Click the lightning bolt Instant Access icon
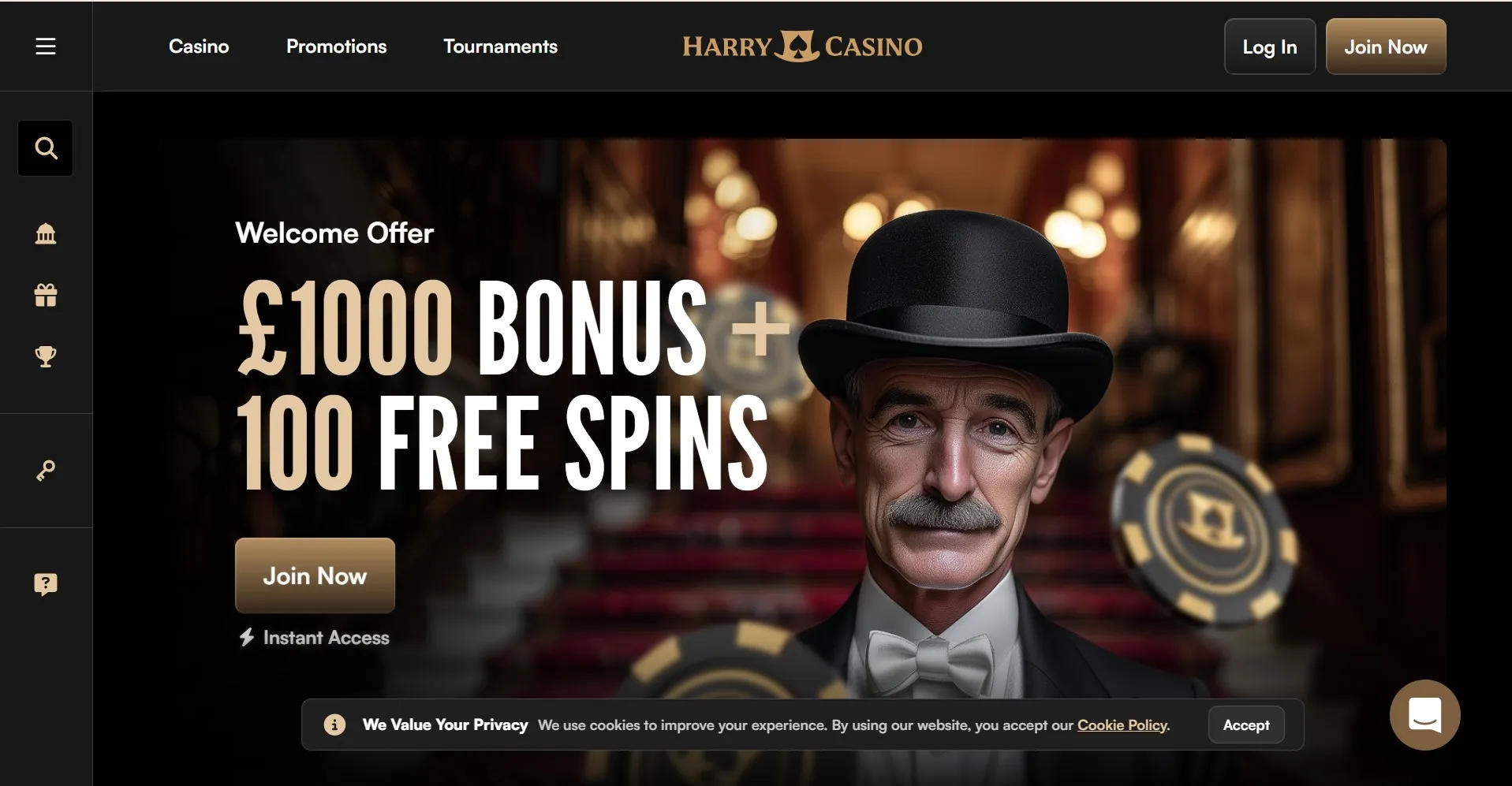Image resolution: width=1512 pixels, height=786 pixels. [x=247, y=637]
